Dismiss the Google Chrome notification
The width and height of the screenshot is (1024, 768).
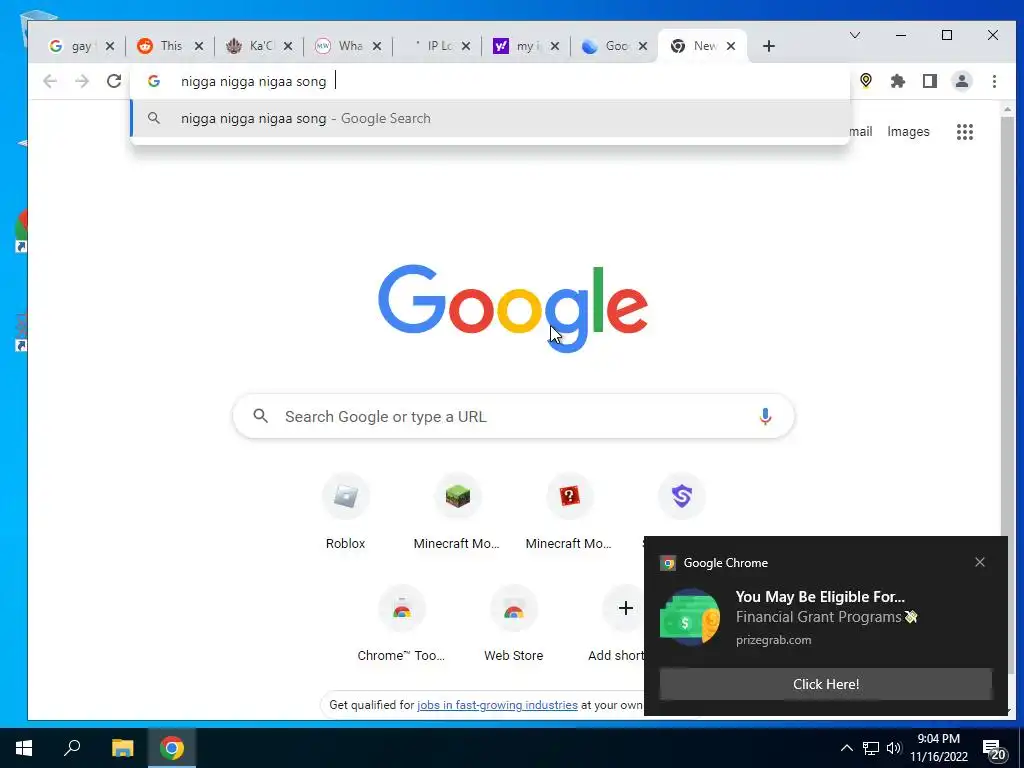(x=980, y=562)
